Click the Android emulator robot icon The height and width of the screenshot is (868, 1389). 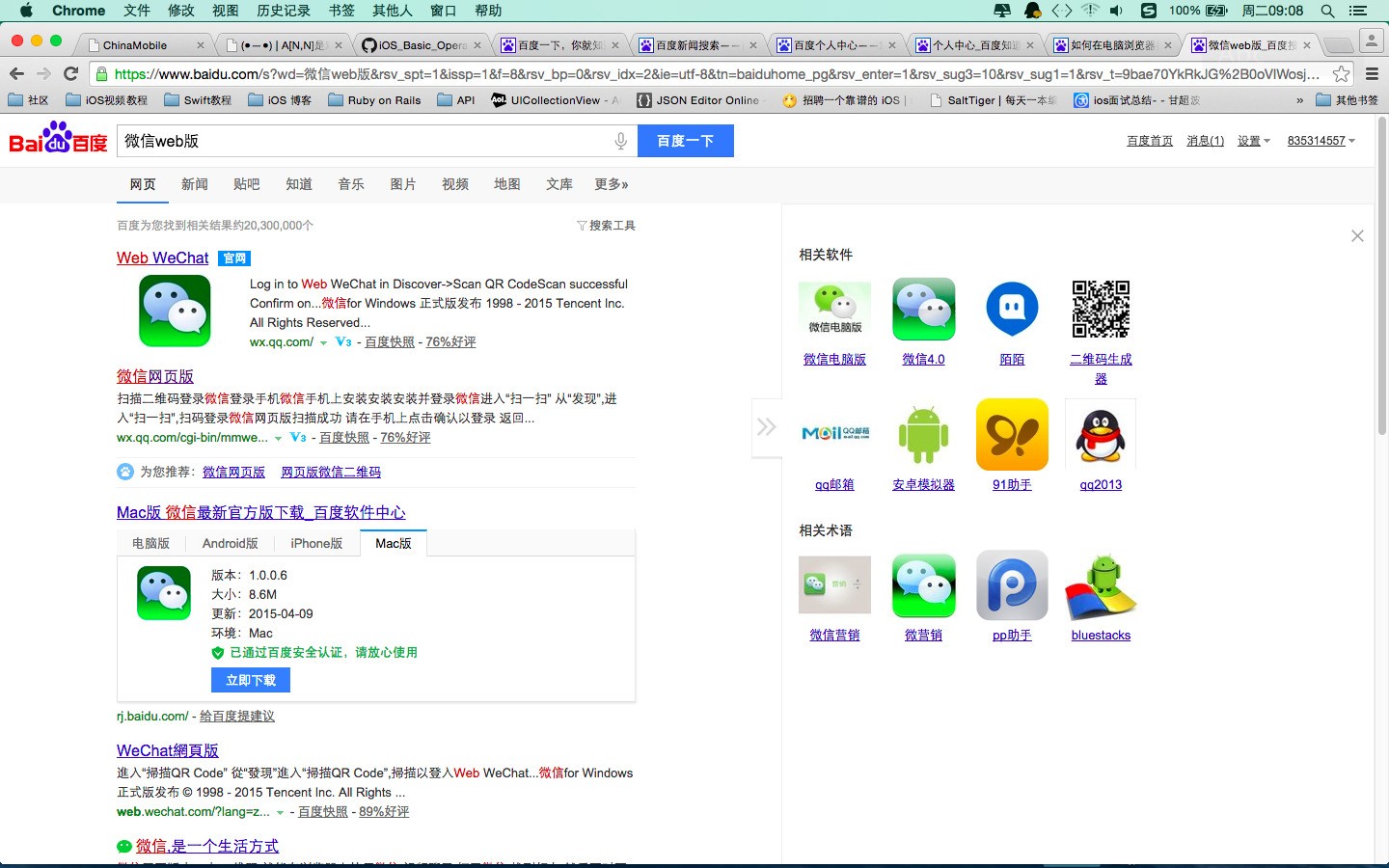(x=923, y=434)
